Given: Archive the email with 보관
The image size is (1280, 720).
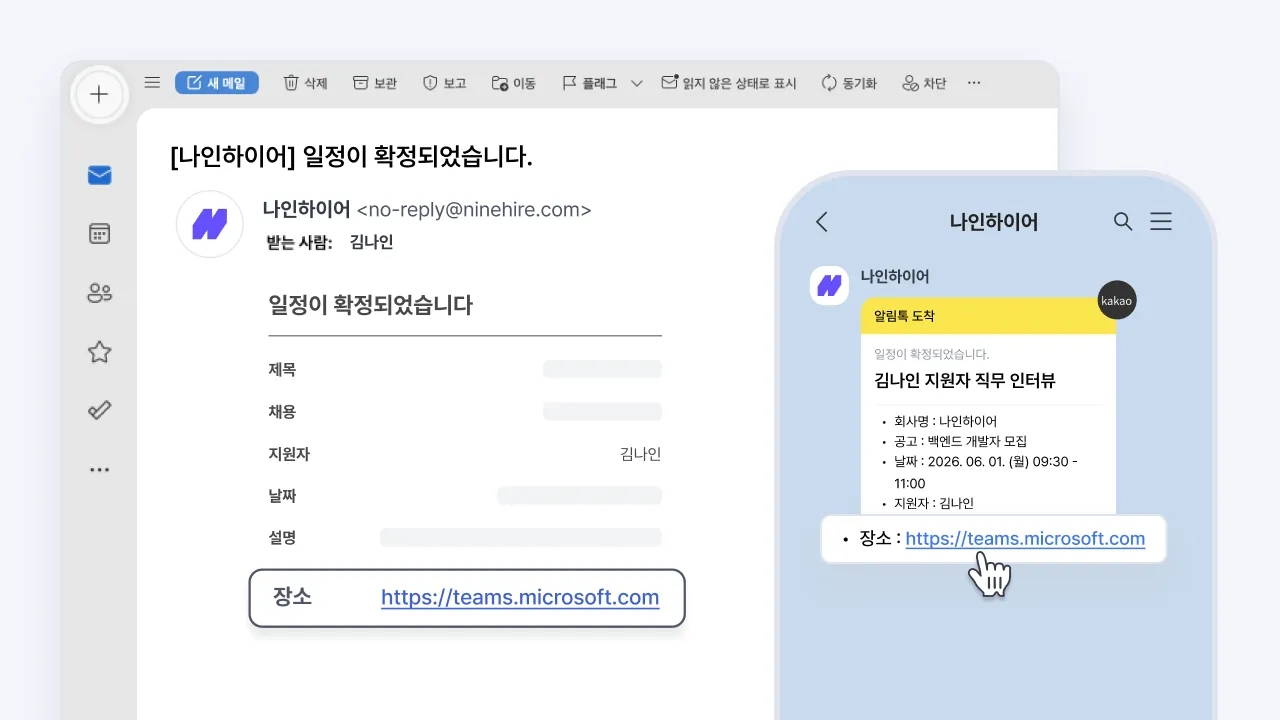Looking at the screenshot, I should (375, 83).
